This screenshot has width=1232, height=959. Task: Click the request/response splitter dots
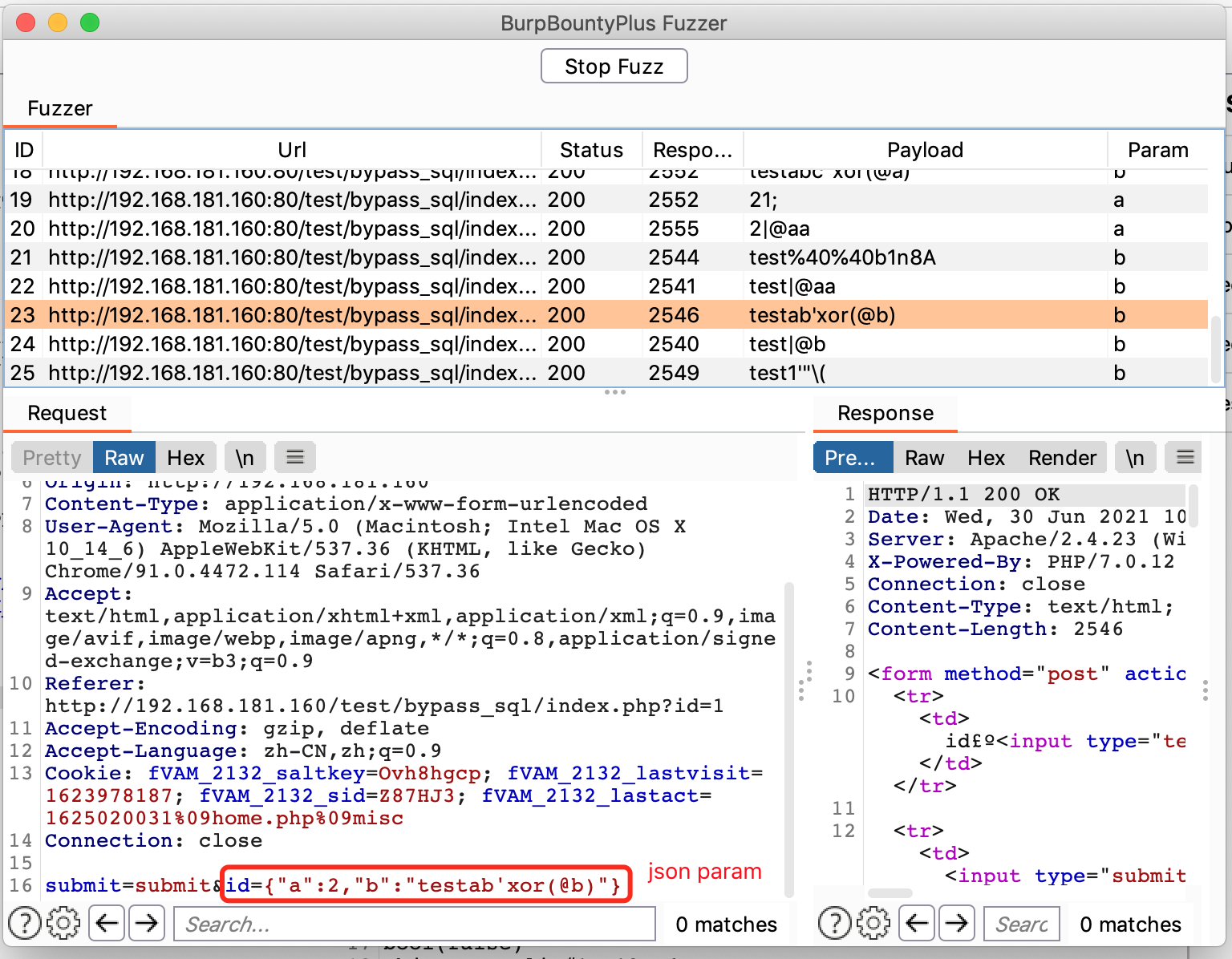point(805,681)
